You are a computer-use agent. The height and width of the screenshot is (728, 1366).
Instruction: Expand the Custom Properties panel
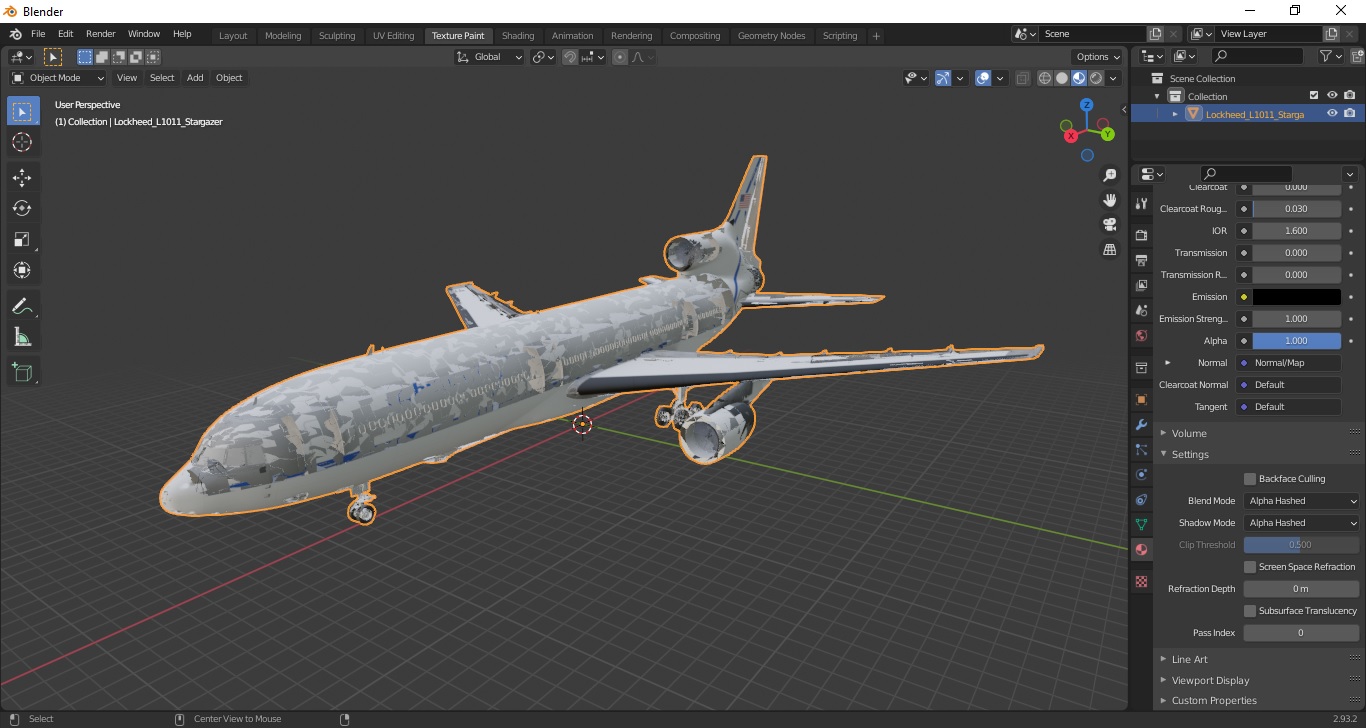pos(1163,701)
